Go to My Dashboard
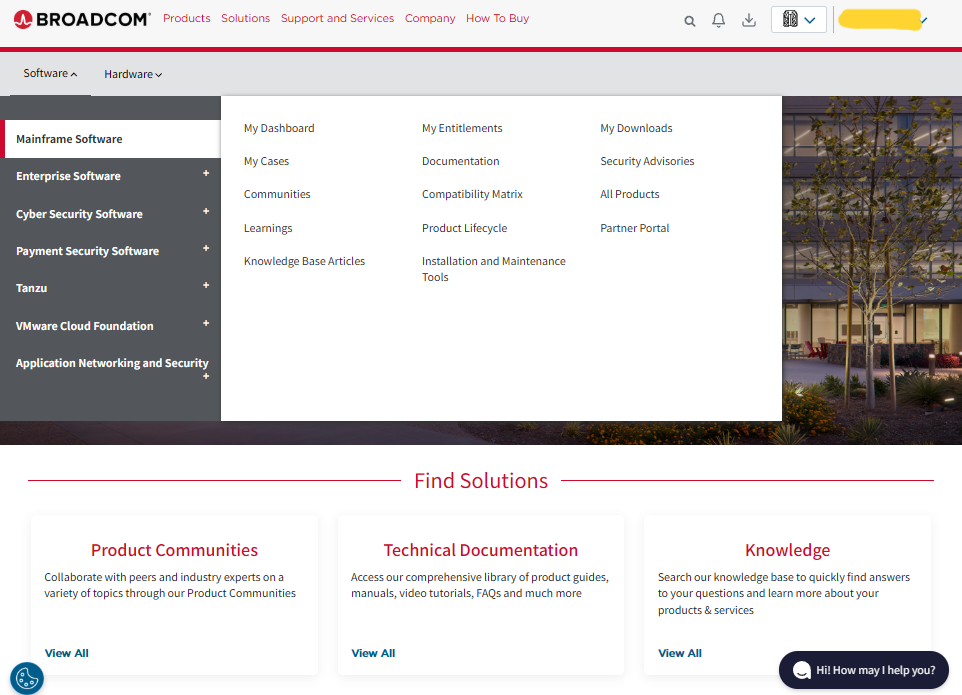Image resolution: width=962 pixels, height=695 pixels. click(279, 128)
